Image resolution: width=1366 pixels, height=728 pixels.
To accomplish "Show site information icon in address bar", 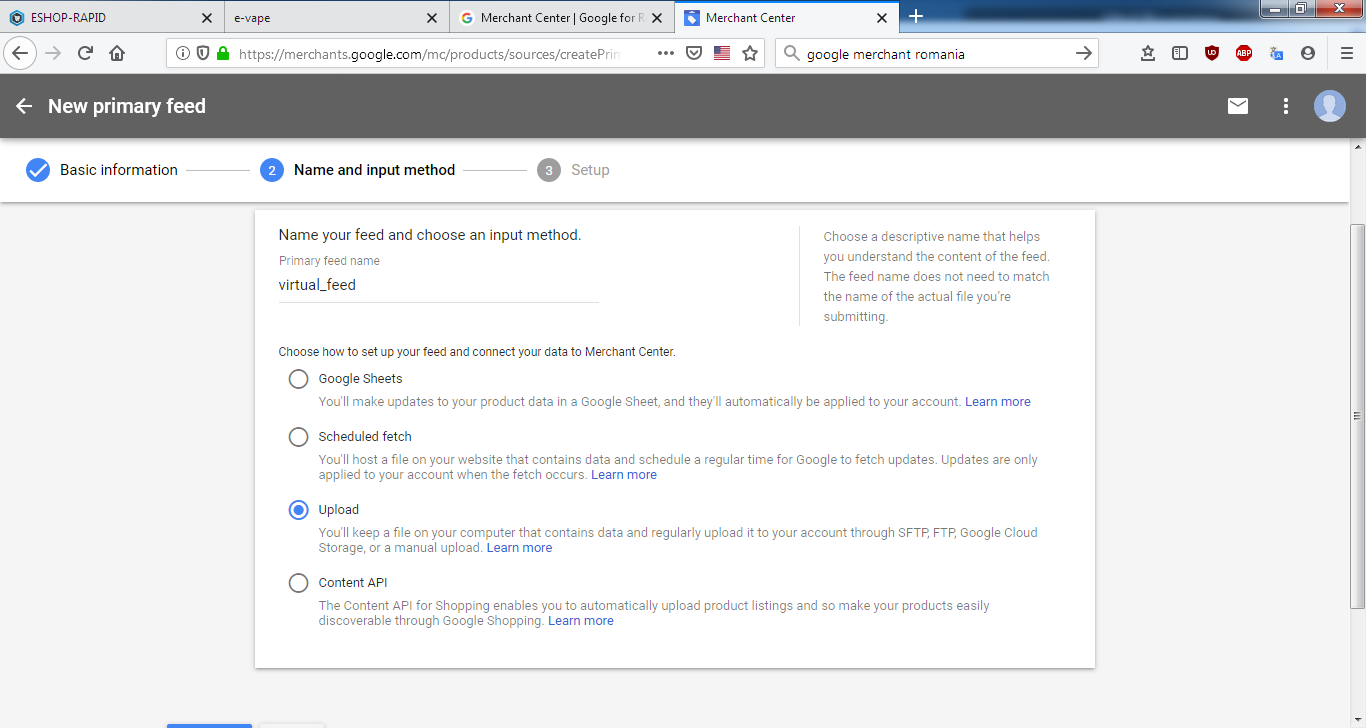I will tap(183, 54).
